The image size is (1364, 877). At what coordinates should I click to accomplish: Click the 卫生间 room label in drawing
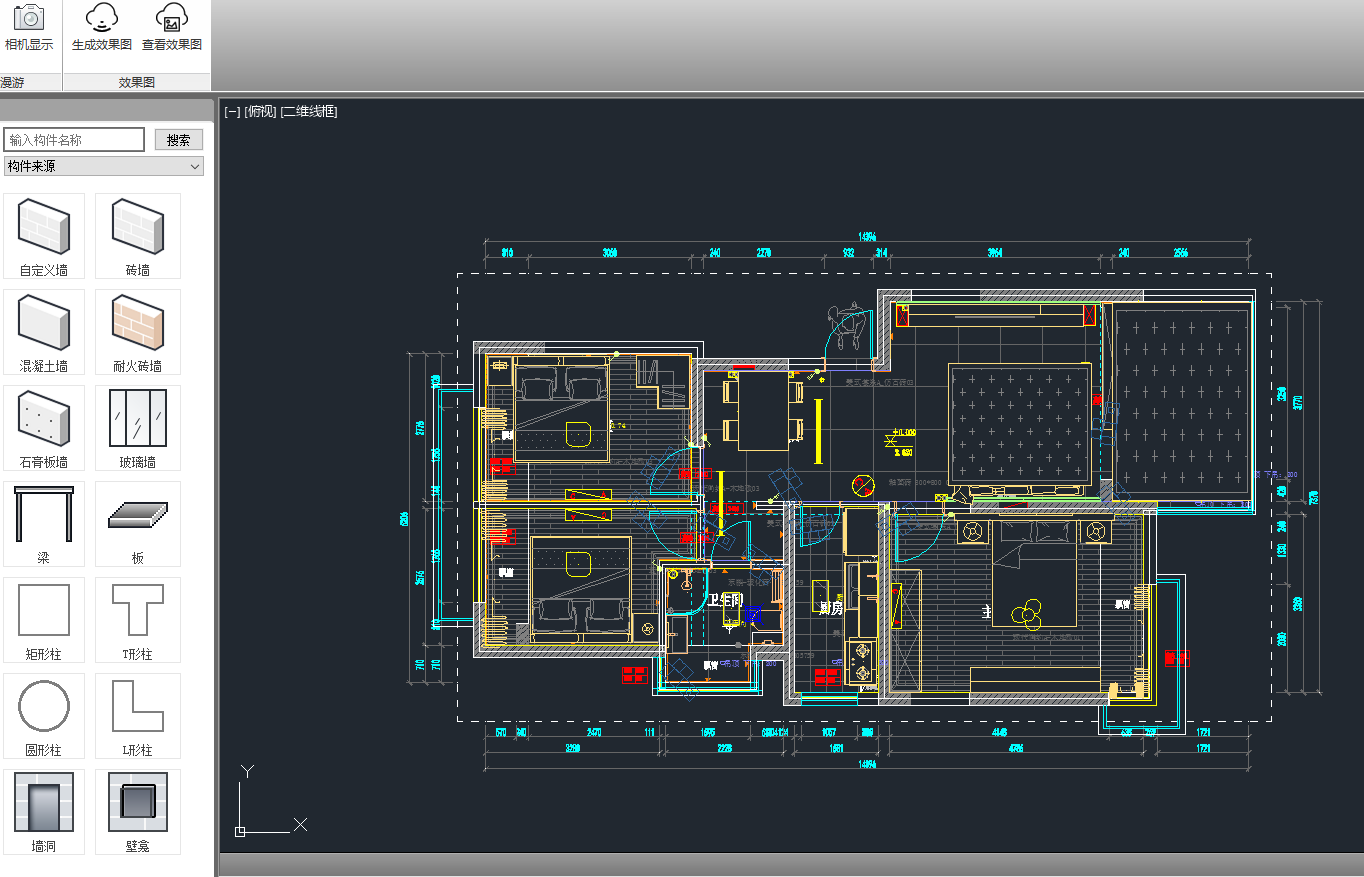[x=726, y=600]
